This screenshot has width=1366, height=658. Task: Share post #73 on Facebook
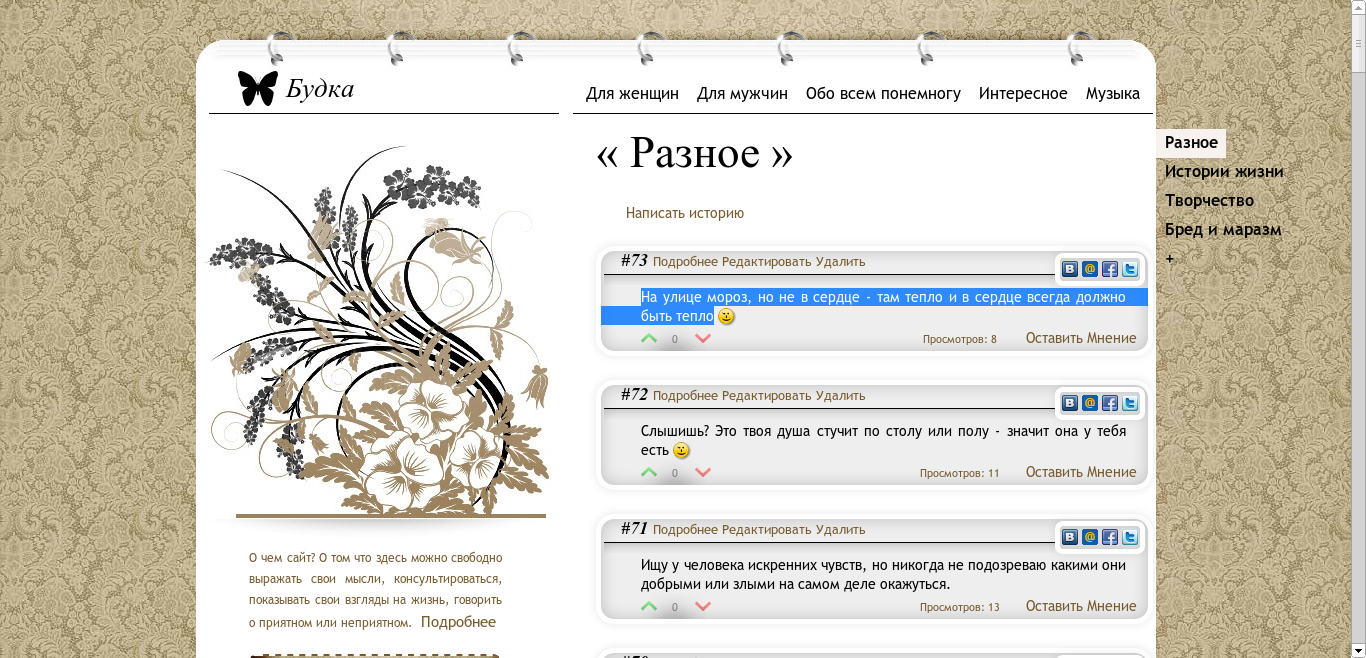[1110, 269]
